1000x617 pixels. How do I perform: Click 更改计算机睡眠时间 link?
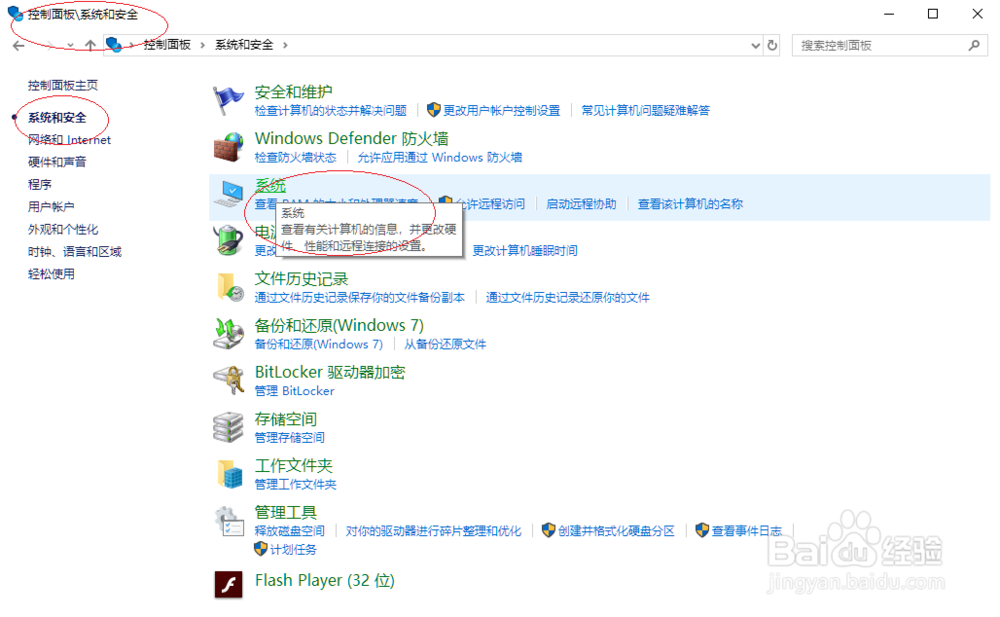coord(525,250)
